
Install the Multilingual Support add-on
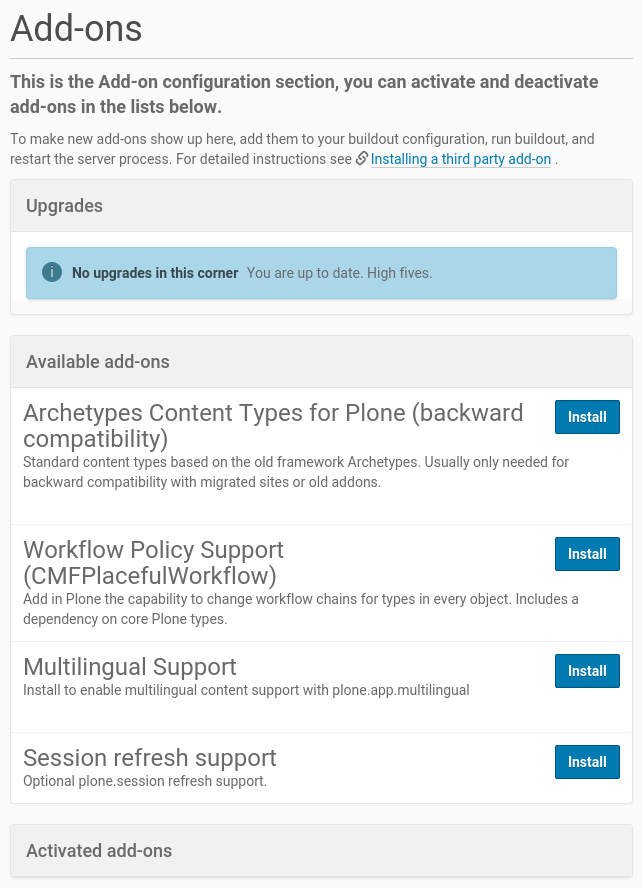587,671
